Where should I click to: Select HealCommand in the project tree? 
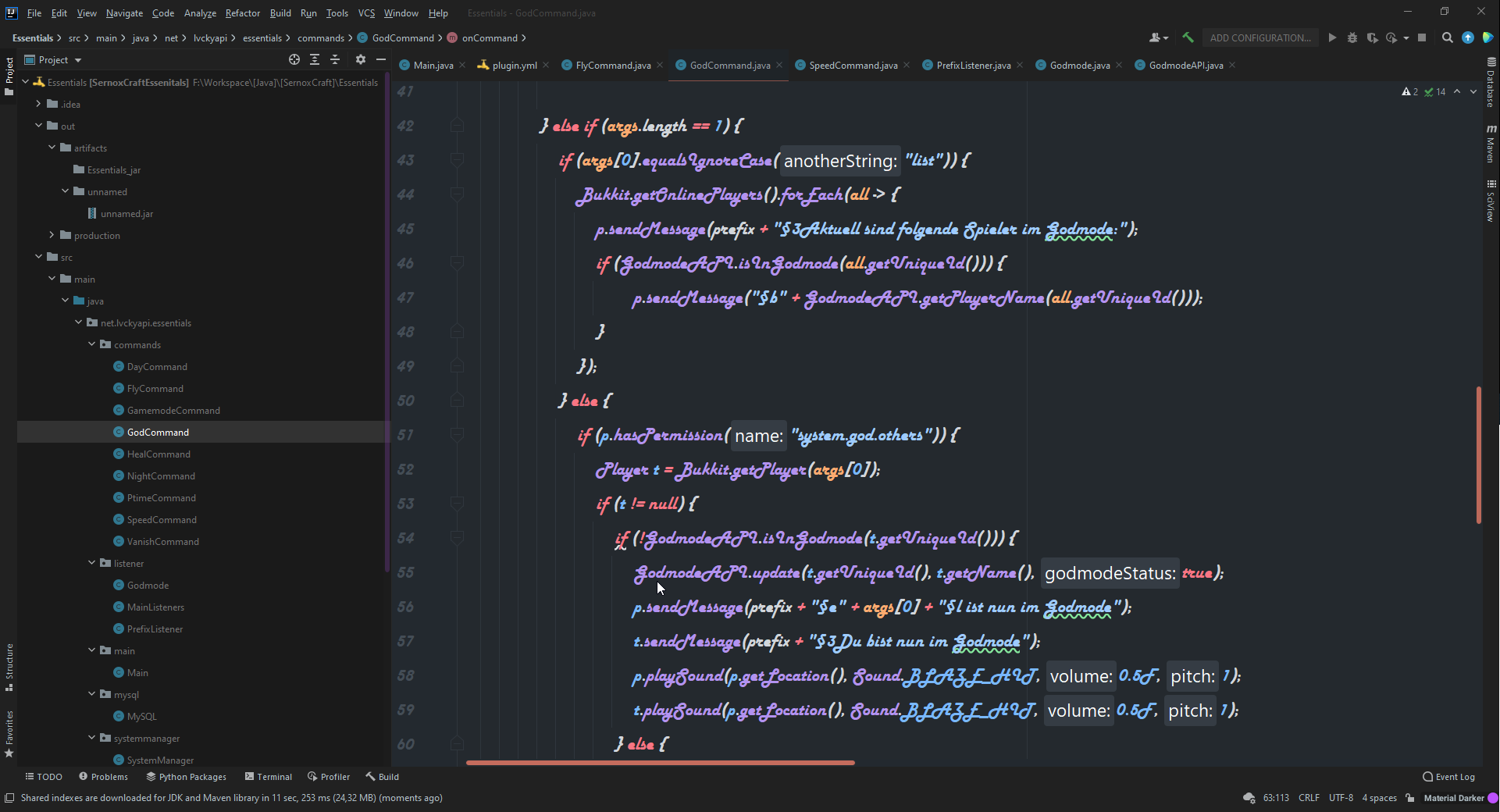tap(159, 454)
